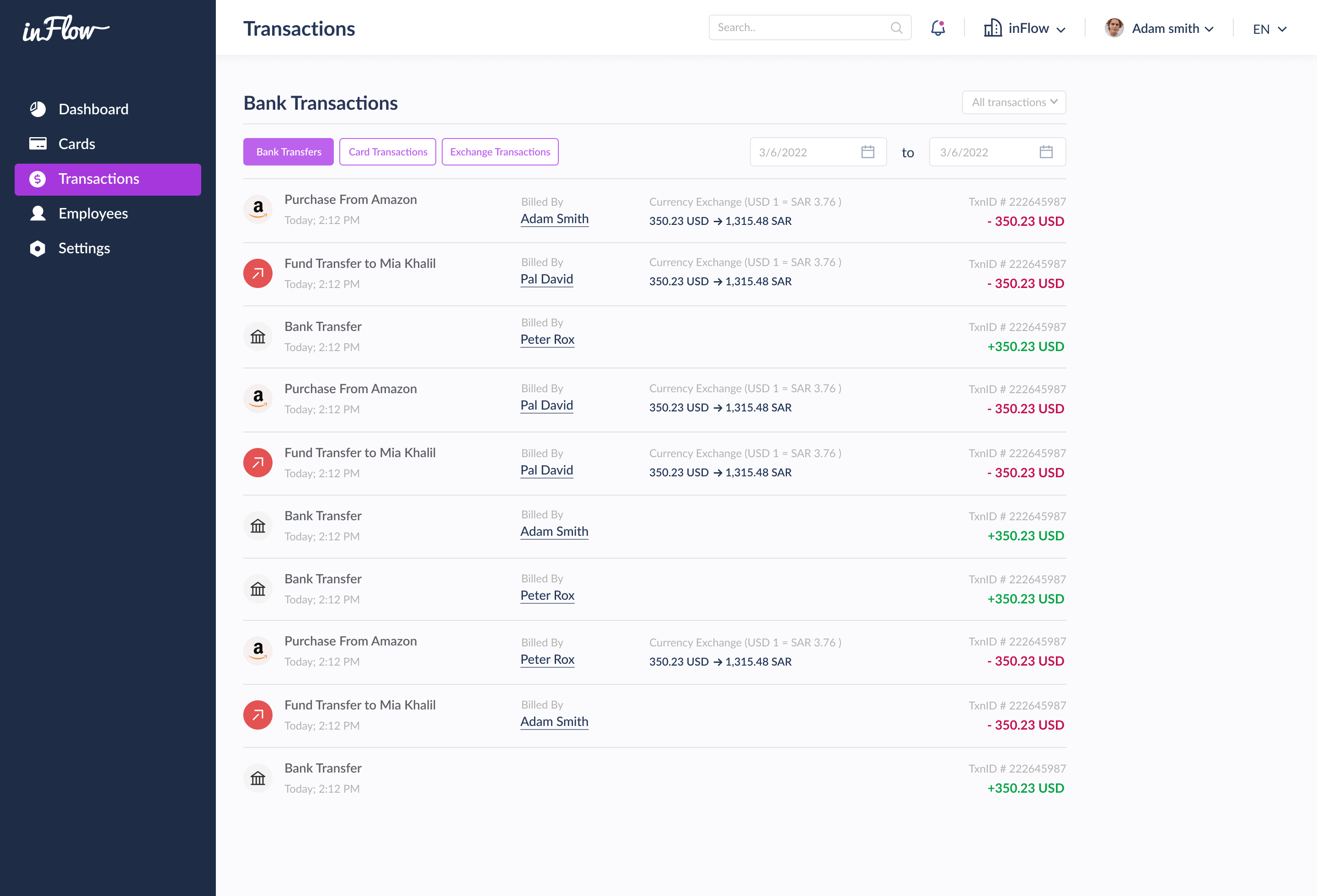Expand the inFlow company dropdown

(1025, 28)
